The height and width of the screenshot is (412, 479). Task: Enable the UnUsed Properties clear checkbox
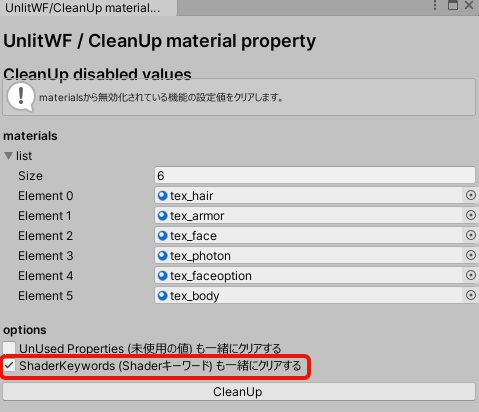pyautogui.click(x=9, y=348)
